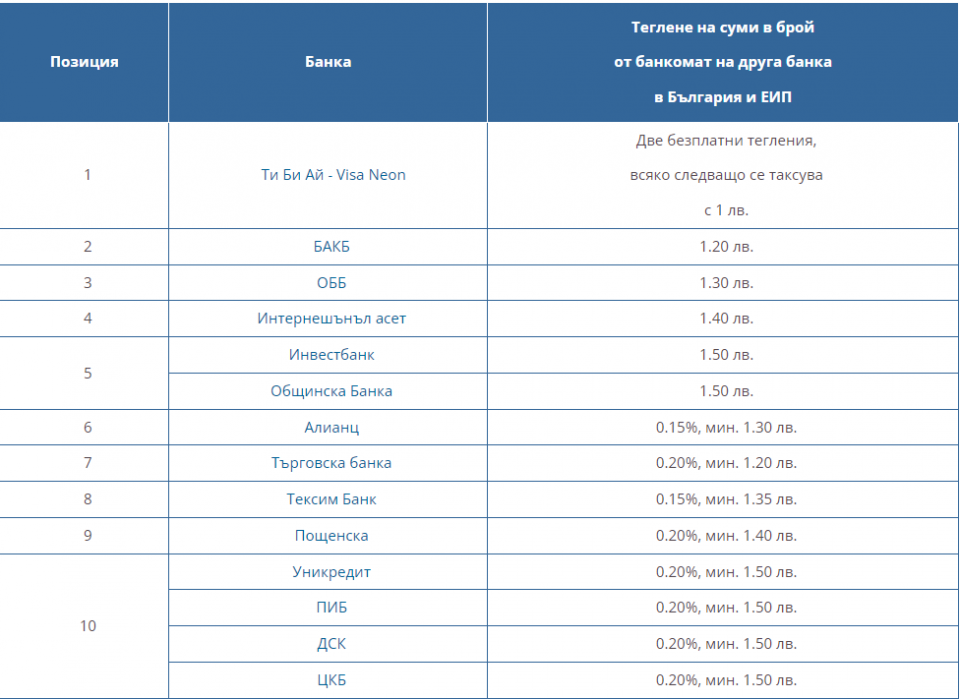Click the Банка column header
960x699 pixels.
coord(328,62)
